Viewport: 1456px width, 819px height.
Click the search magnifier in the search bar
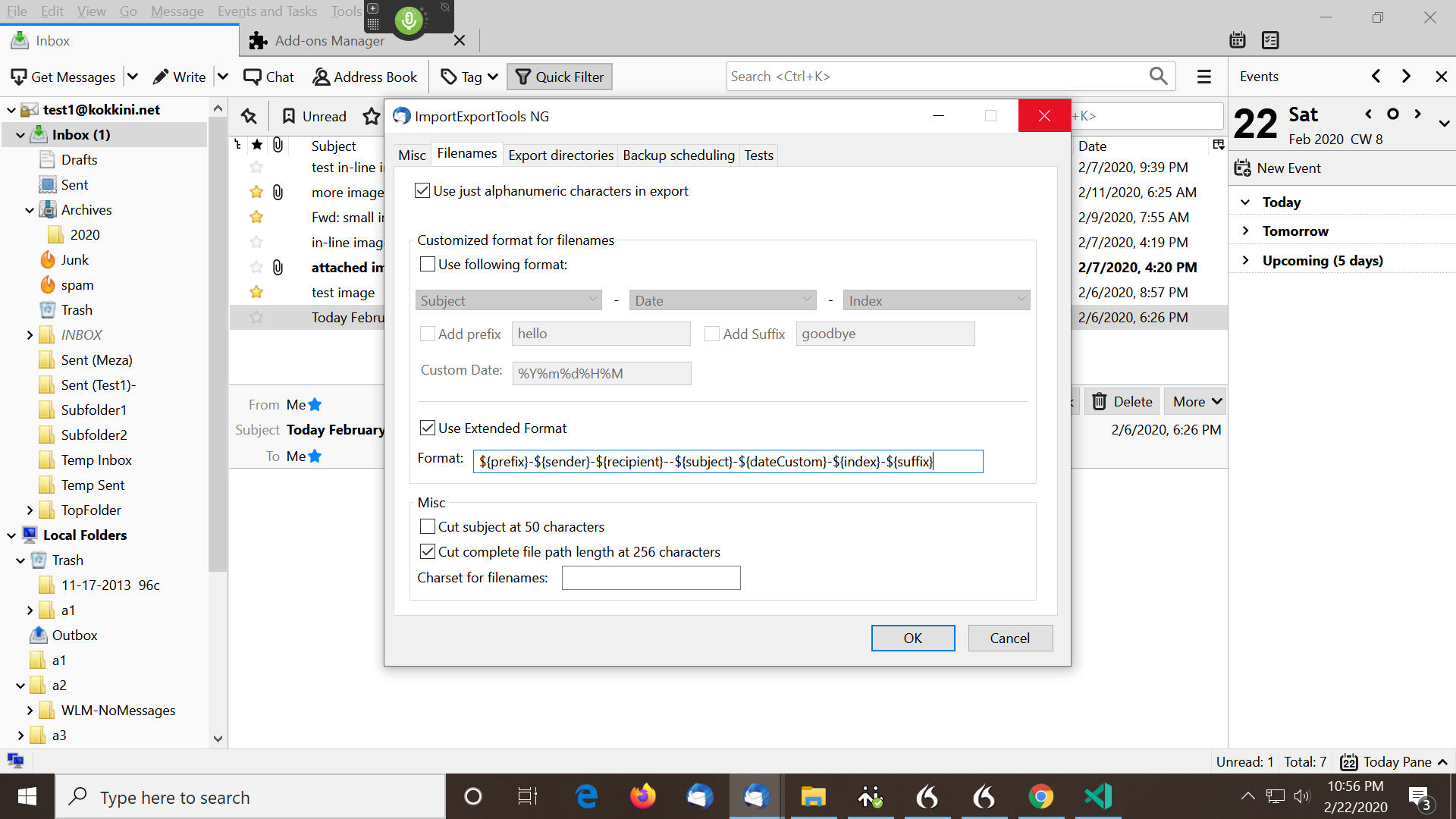[x=1158, y=76]
